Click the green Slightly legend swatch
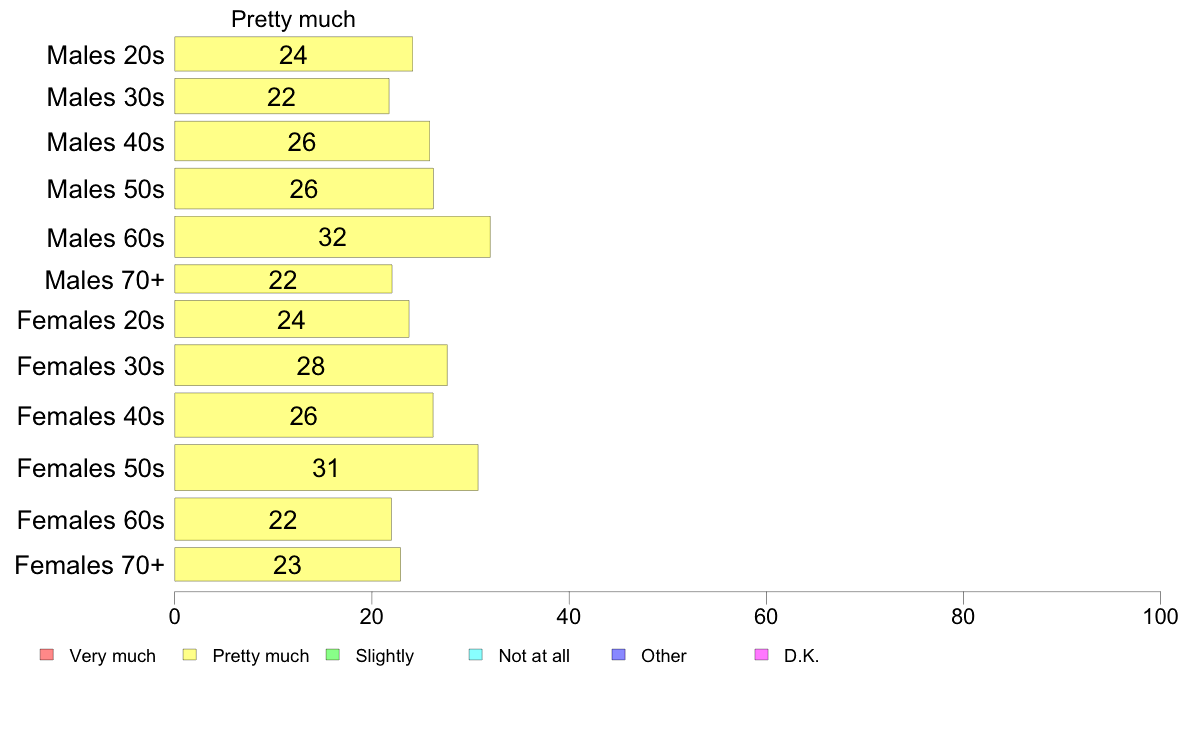Image resolution: width=1188 pixels, height=736 pixels. click(333, 655)
